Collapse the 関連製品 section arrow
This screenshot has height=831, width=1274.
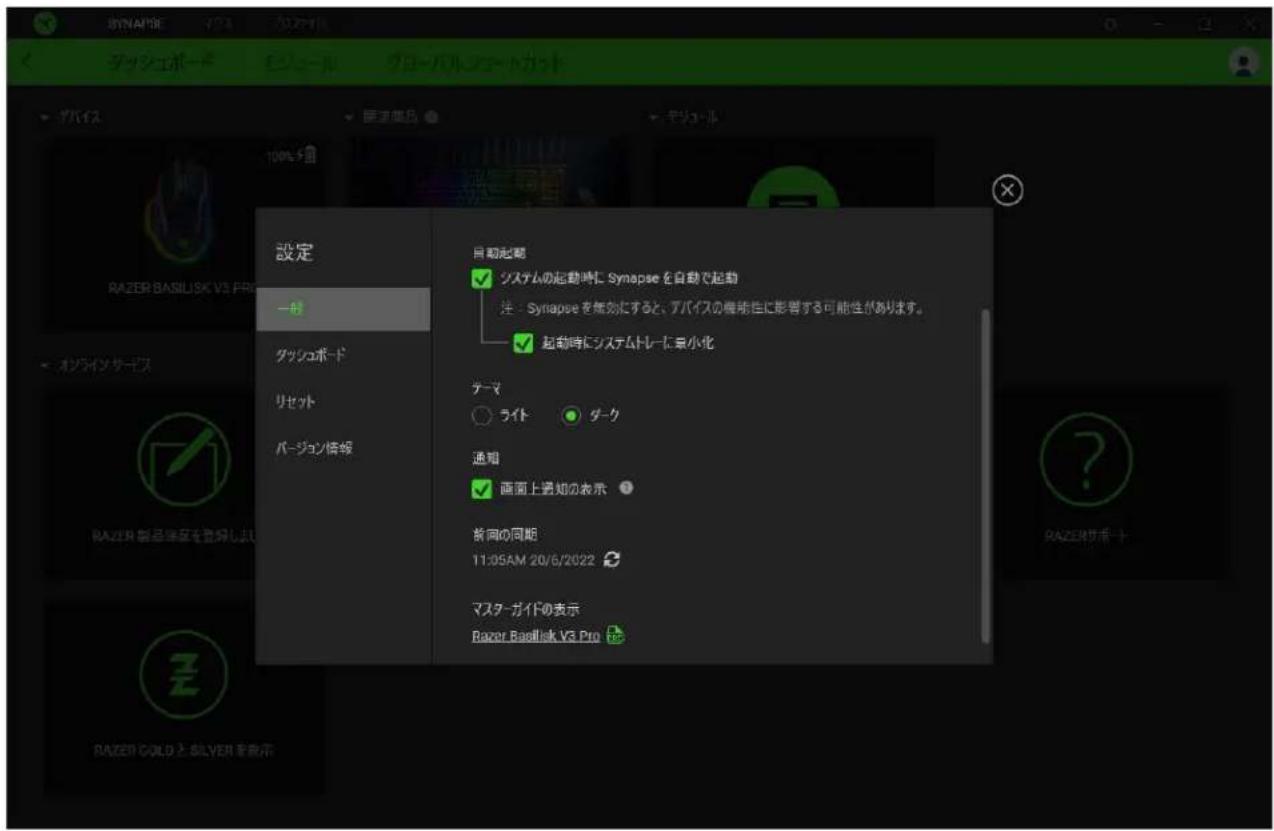coord(349,119)
